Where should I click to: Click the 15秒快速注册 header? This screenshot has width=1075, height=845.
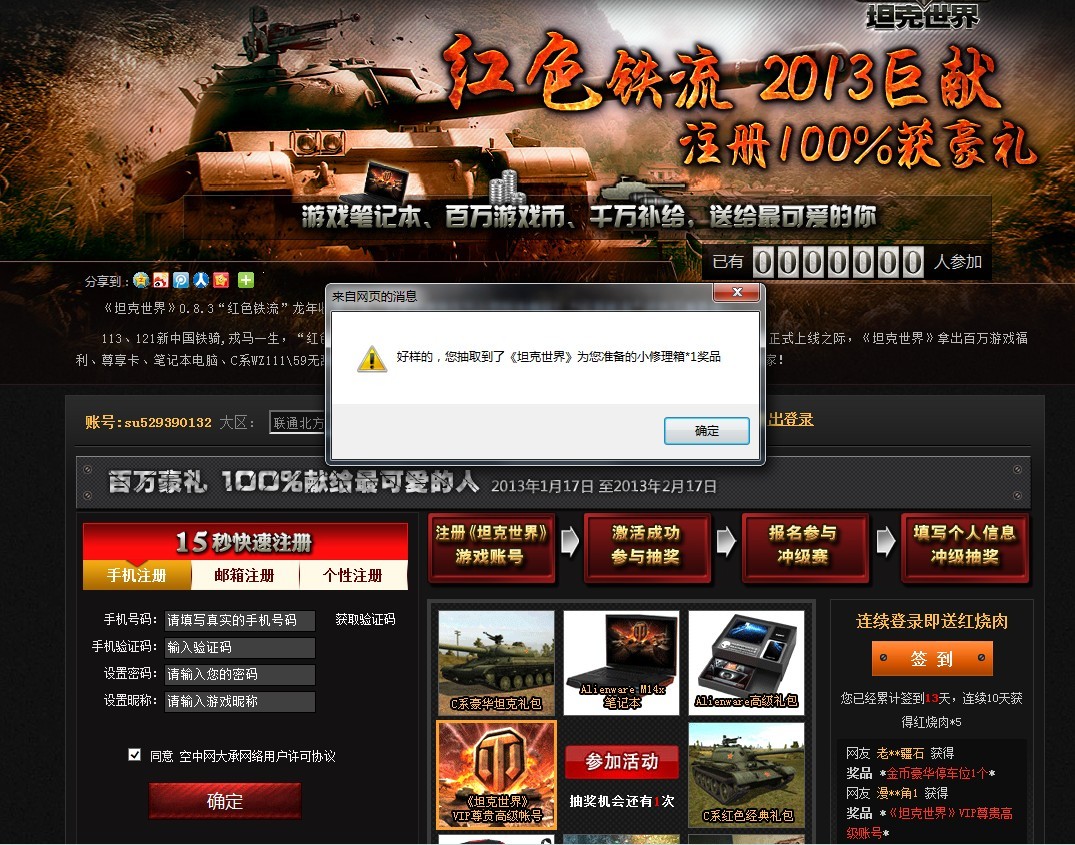pyautogui.click(x=245, y=542)
